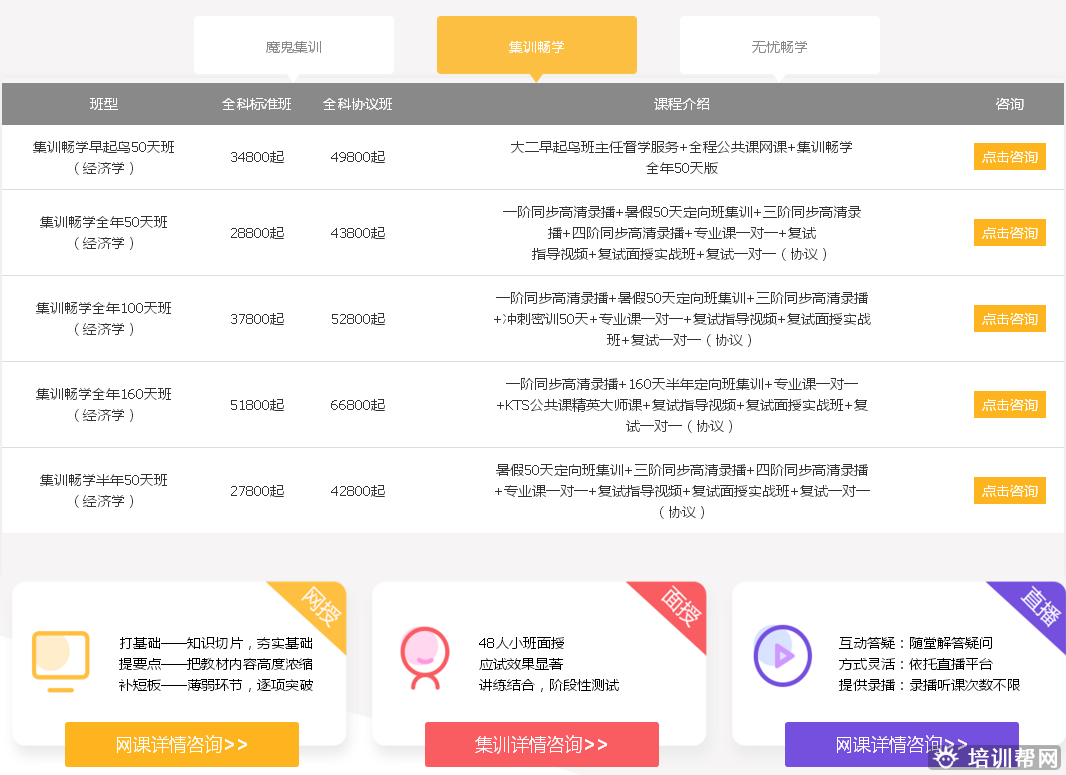The height and width of the screenshot is (775, 1066).
Task: Click the yellow 网课详情咨询 button
Action: click(x=182, y=745)
